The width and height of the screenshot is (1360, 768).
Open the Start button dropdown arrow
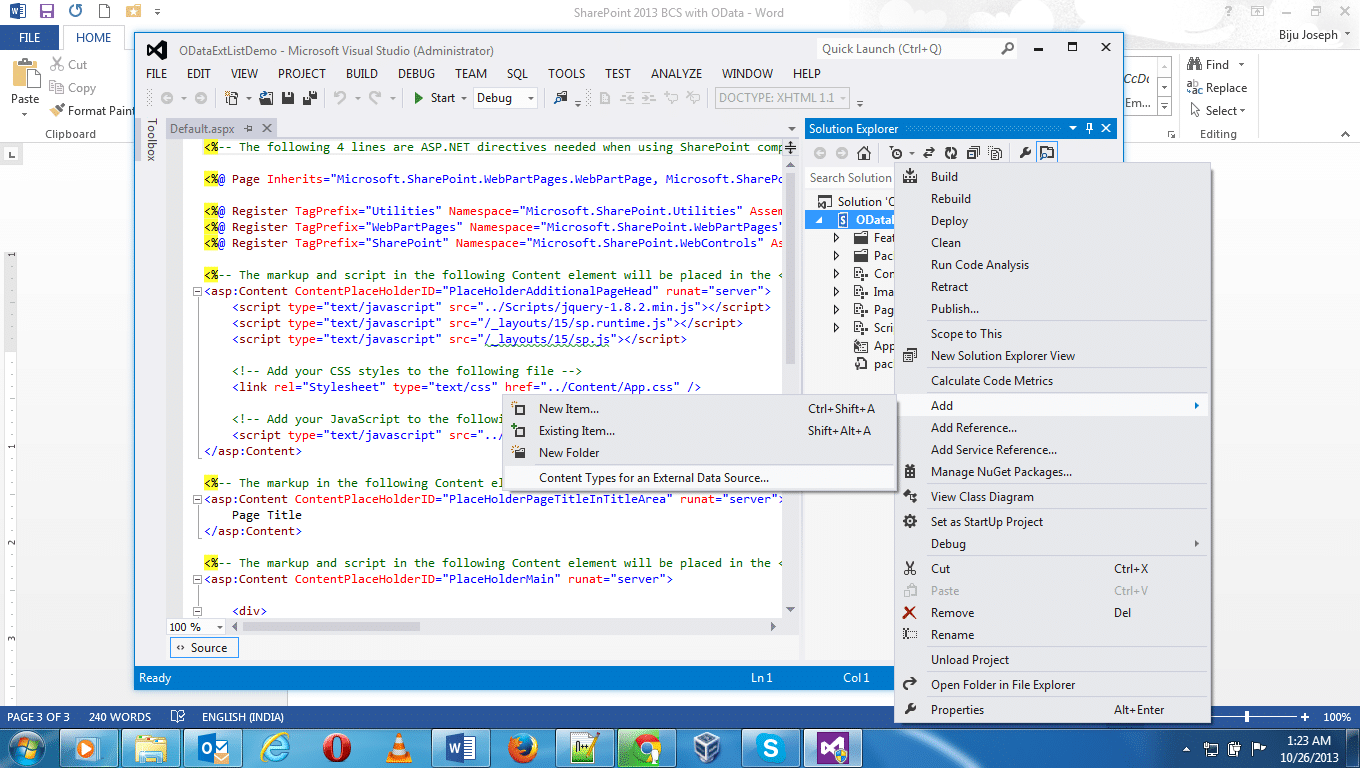click(463, 98)
